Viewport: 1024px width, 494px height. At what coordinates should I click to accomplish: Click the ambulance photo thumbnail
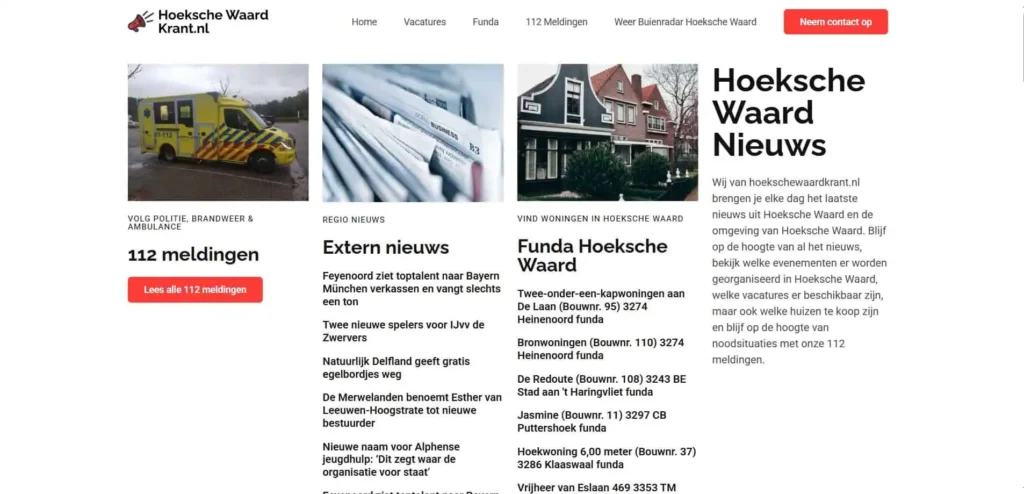tap(218, 132)
